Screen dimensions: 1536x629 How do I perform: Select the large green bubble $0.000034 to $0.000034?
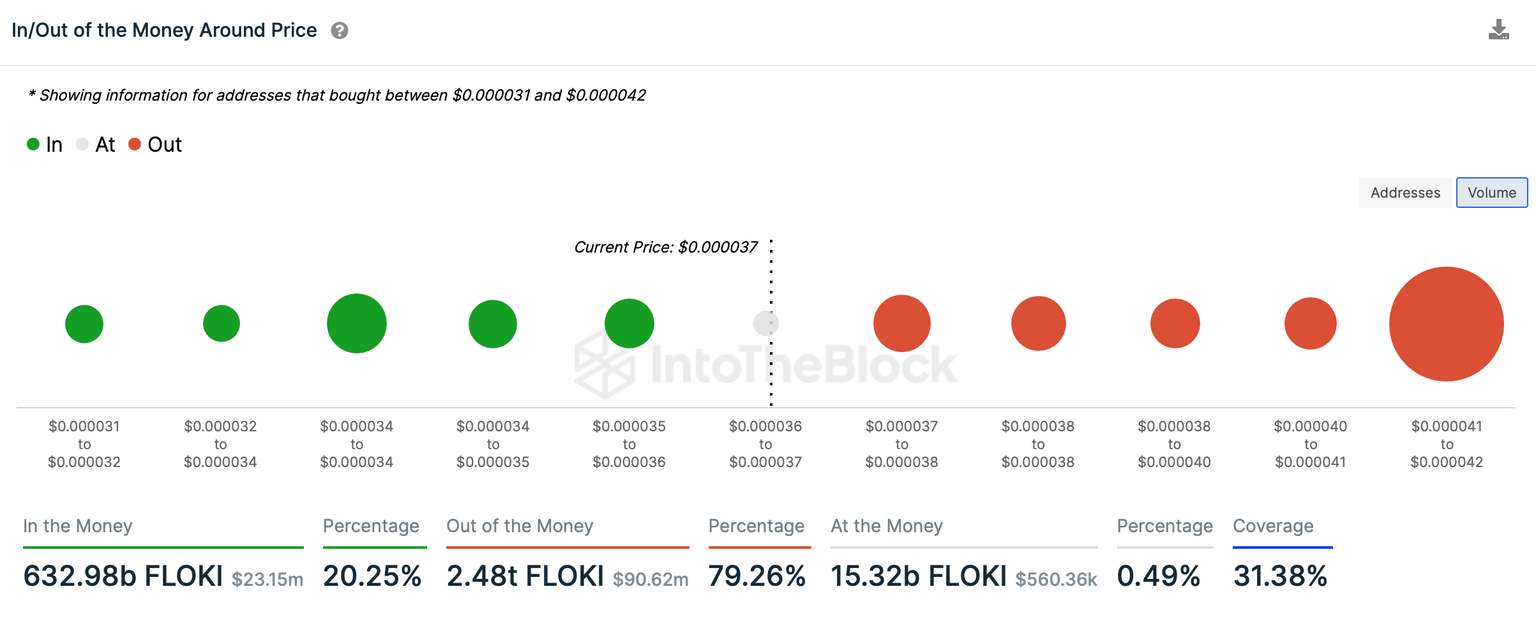357,324
